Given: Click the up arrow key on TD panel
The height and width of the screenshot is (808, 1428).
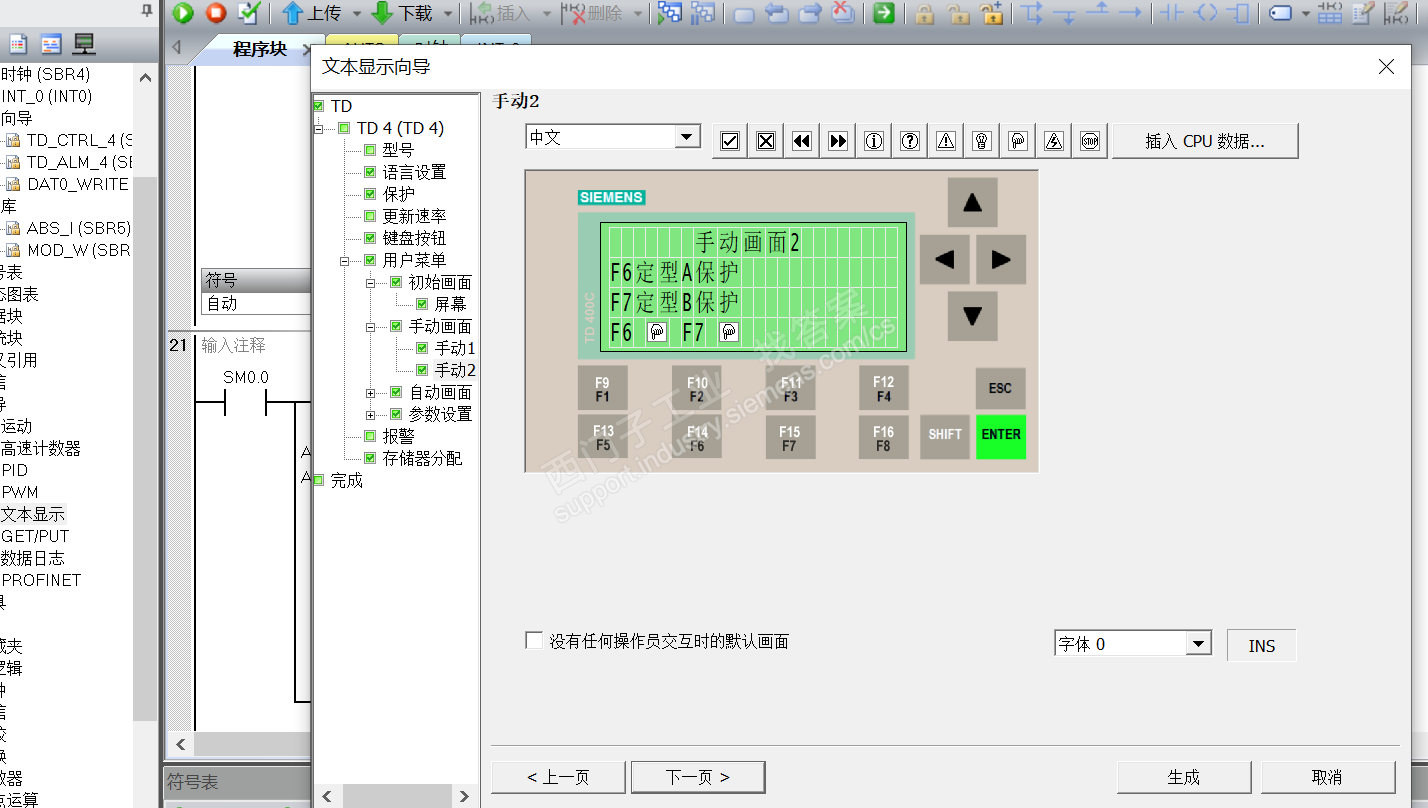Looking at the screenshot, I should tap(972, 203).
